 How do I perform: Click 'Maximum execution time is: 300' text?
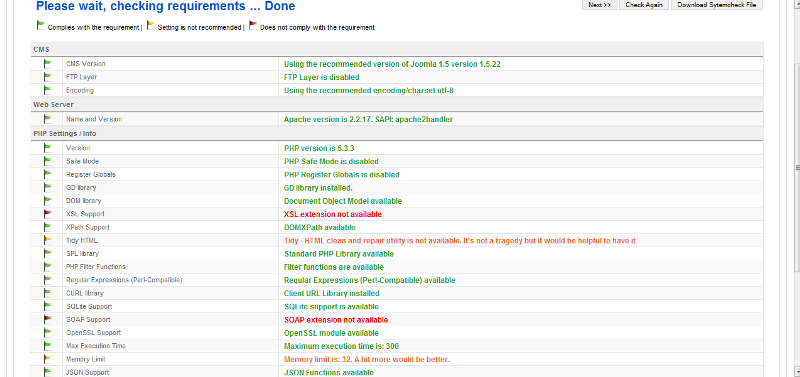[x=341, y=346]
